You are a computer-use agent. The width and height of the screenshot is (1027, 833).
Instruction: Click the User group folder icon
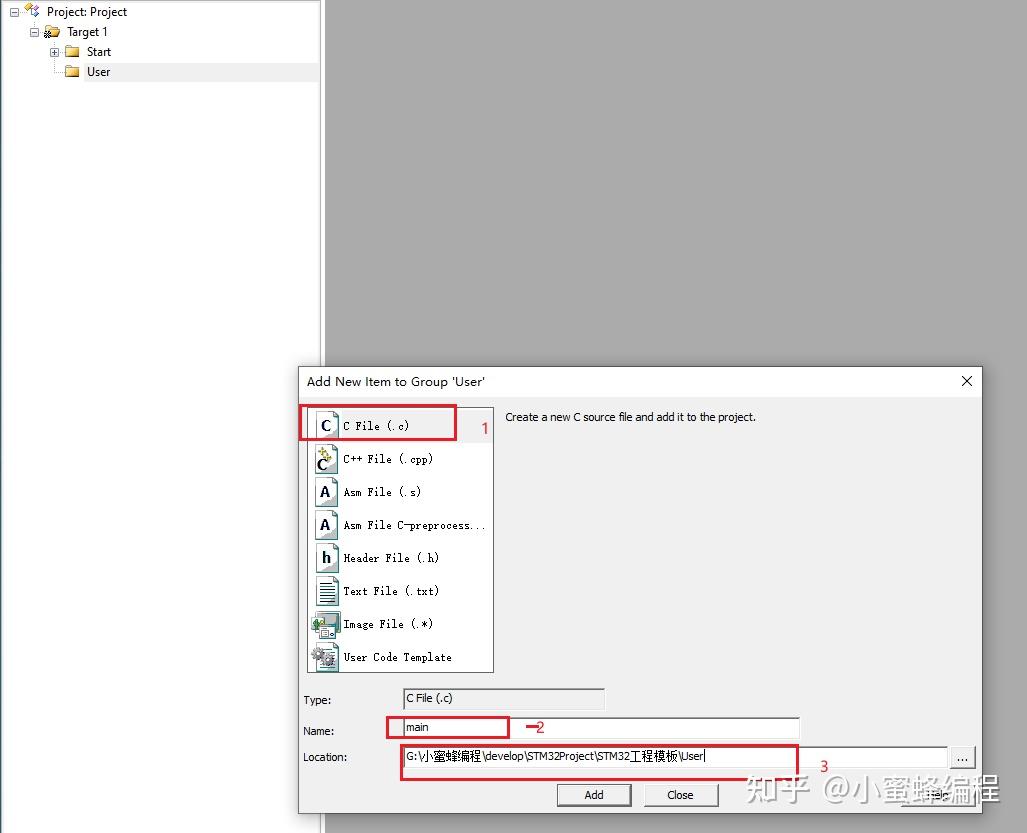[73, 71]
